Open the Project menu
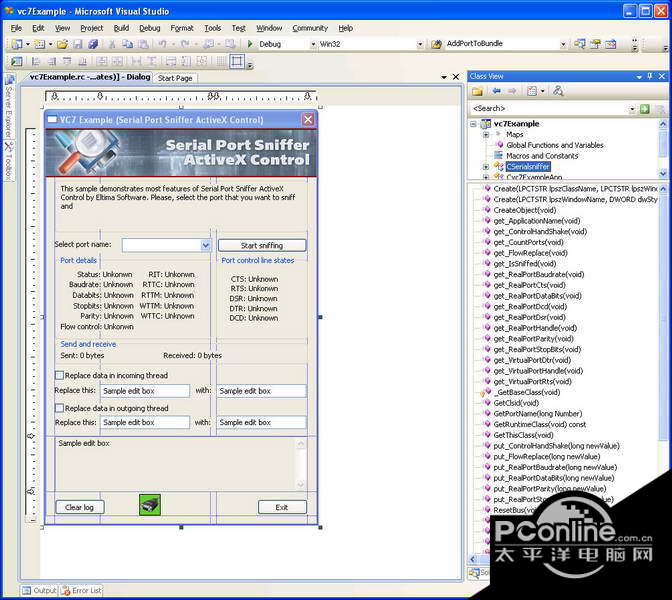 [x=92, y=28]
